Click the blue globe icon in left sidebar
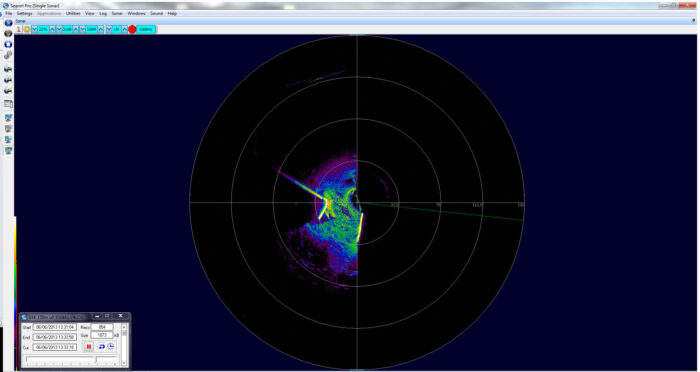 [8, 23]
